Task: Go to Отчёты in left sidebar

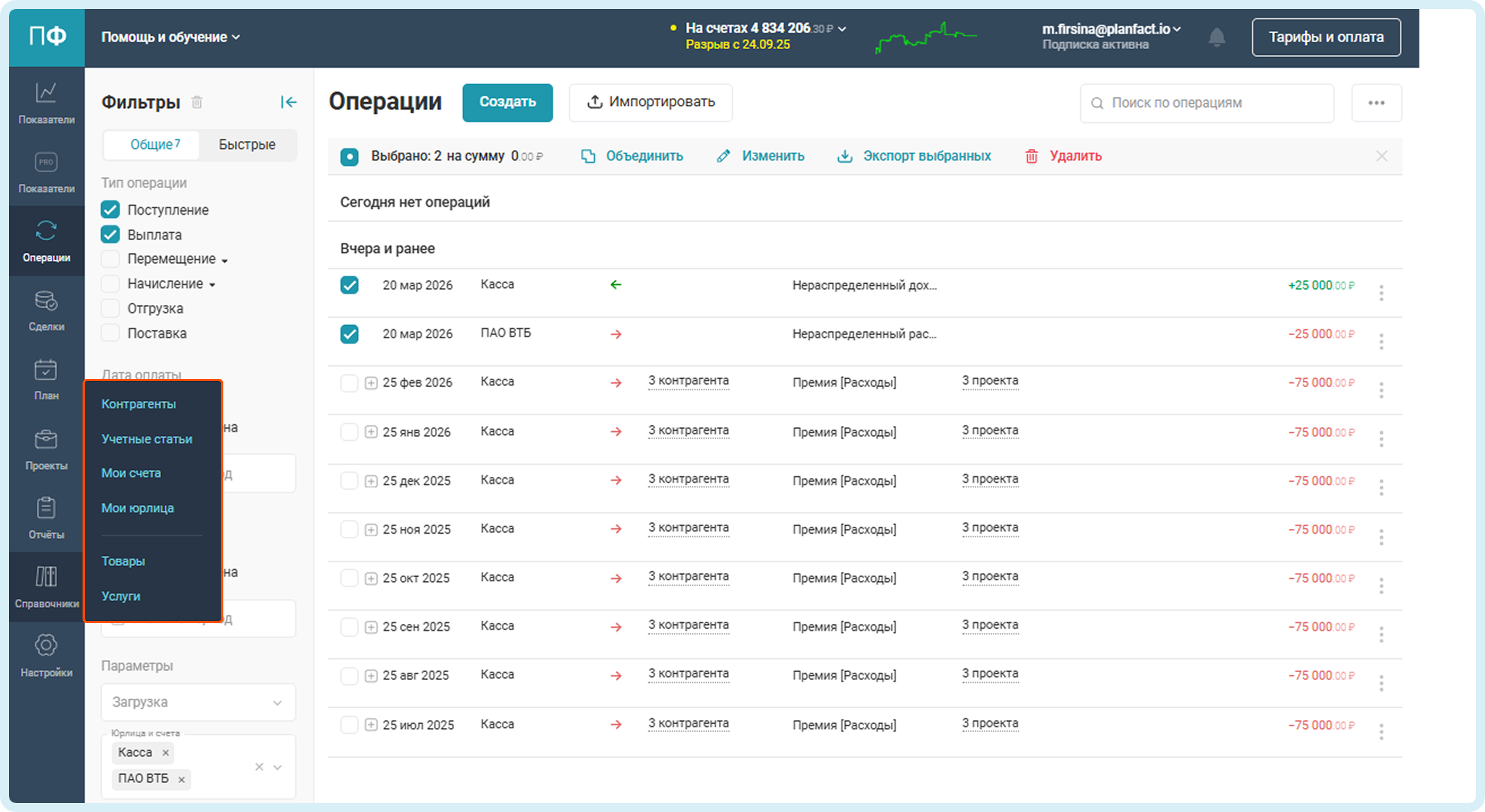Action: (46, 518)
